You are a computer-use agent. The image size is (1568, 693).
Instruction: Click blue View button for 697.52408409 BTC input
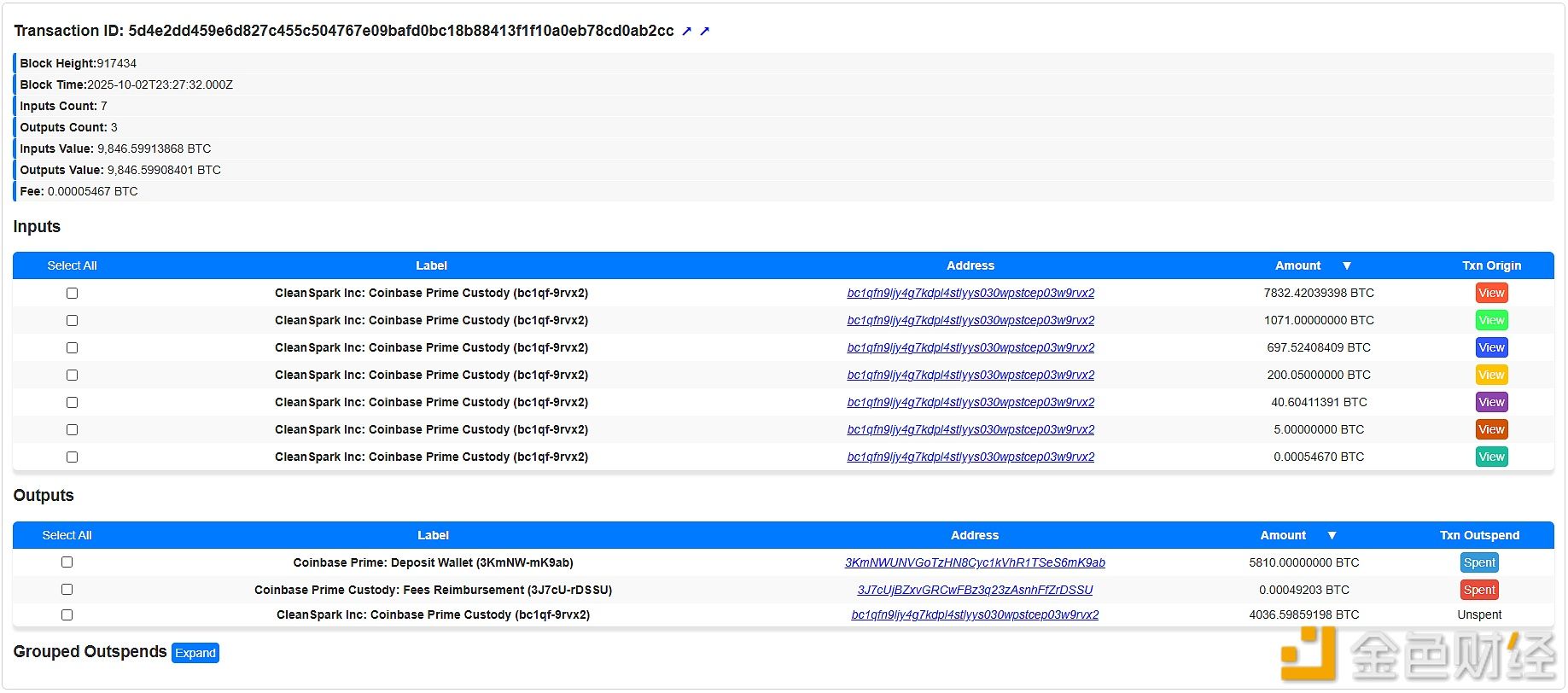point(1490,347)
